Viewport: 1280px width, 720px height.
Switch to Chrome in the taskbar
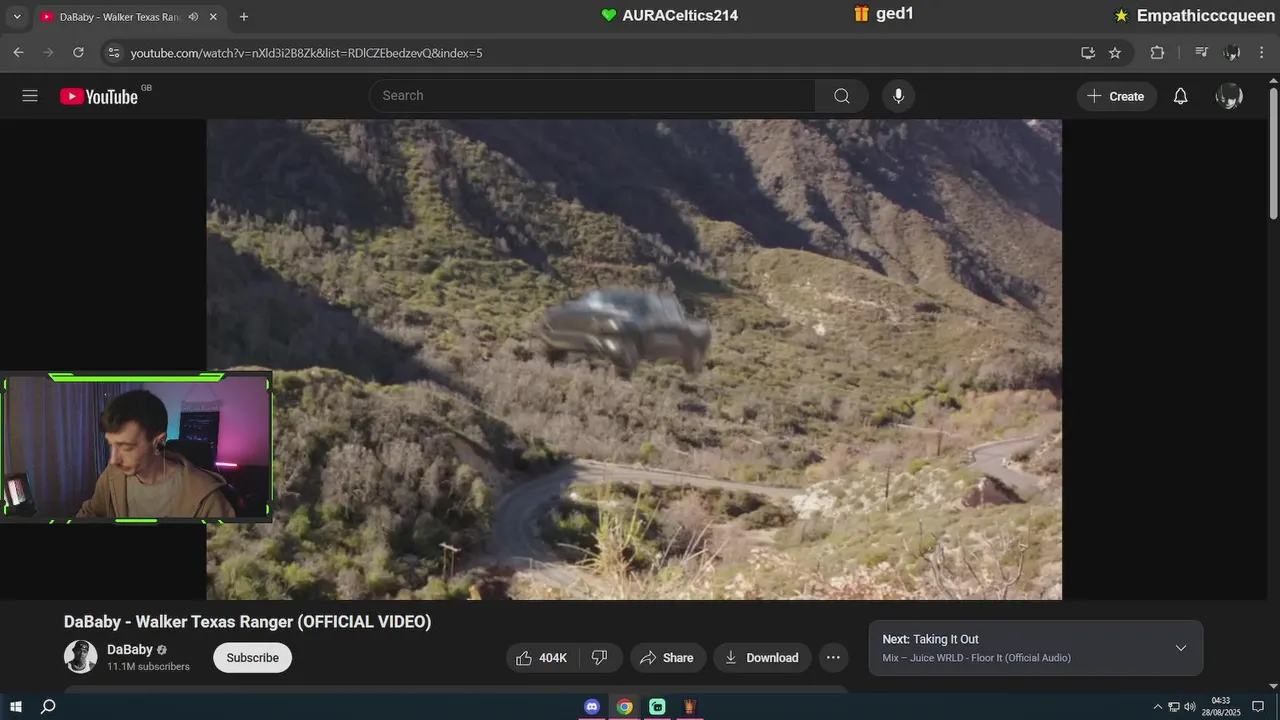(624, 707)
